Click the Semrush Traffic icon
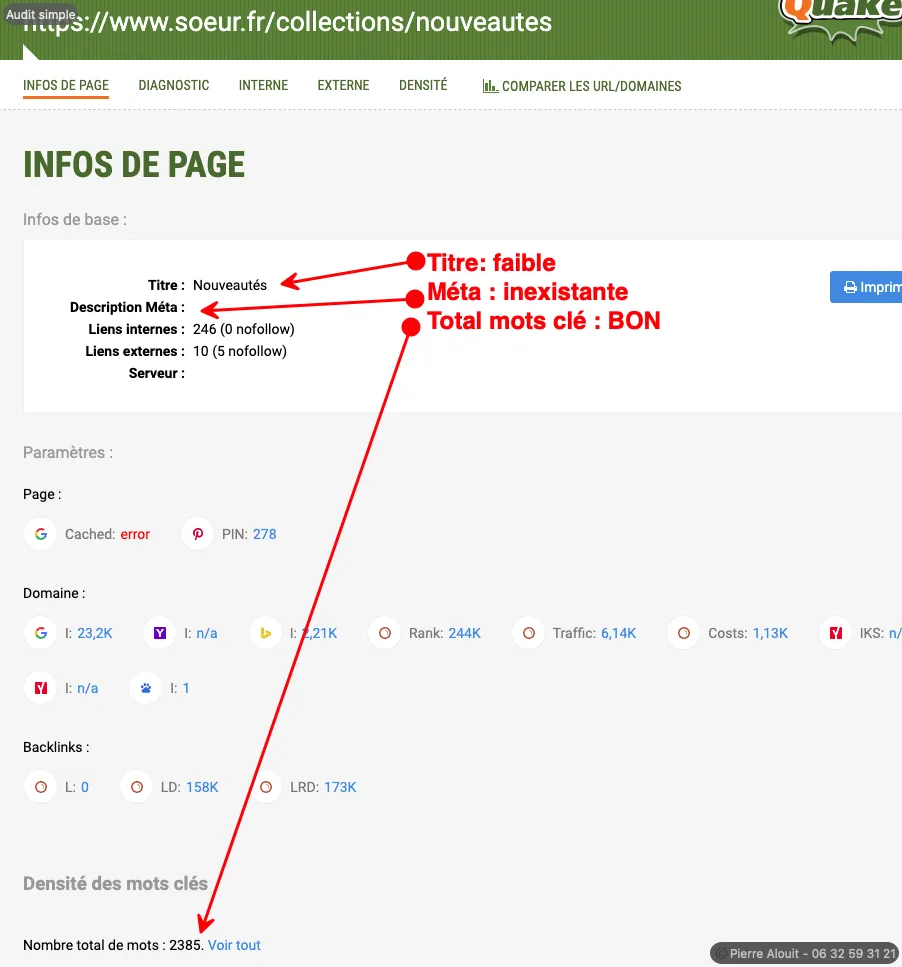902x967 pixels. pyautogui.click(x=529, y=633)
